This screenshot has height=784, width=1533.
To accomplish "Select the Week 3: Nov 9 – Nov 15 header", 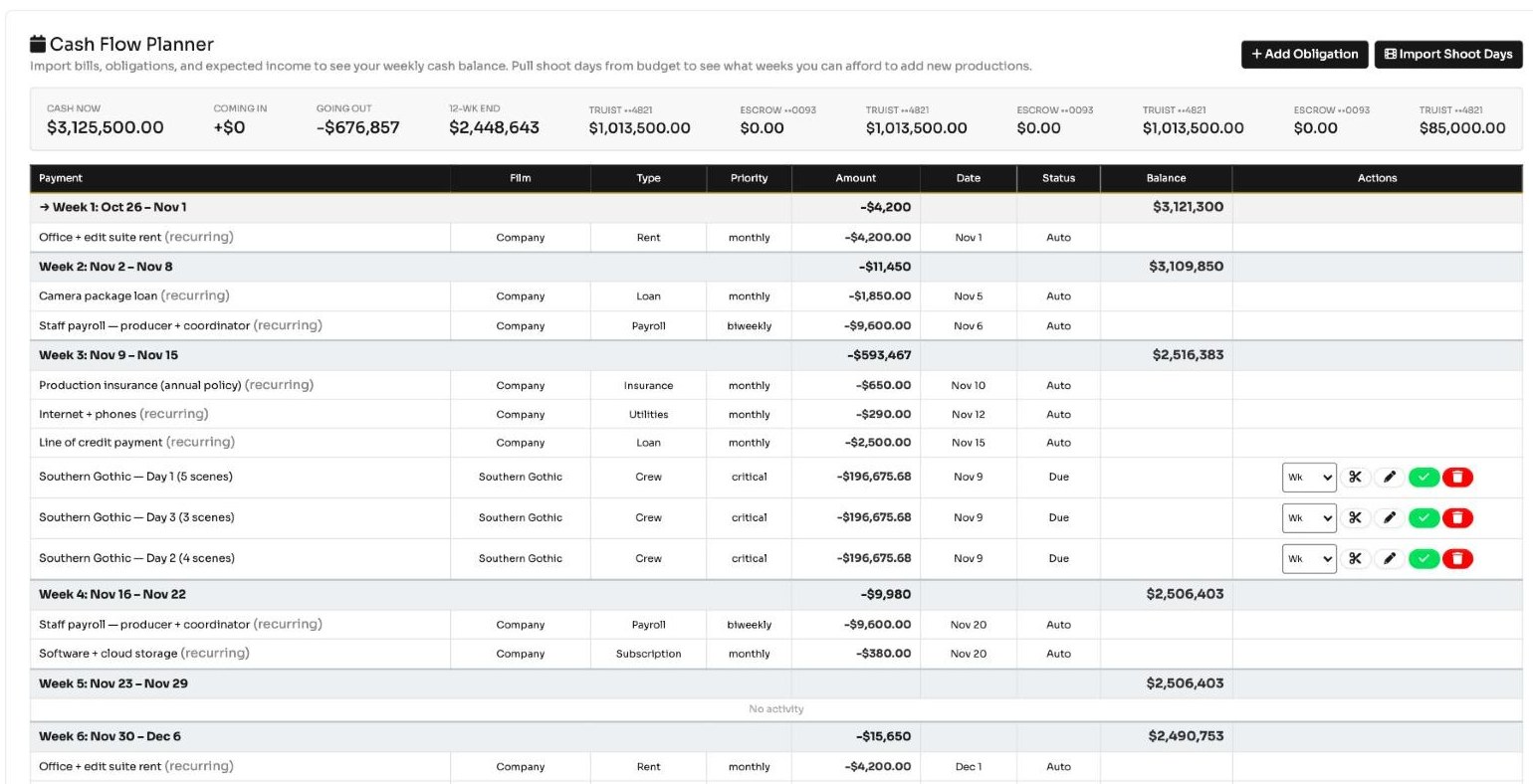I will tap(776, 355).
